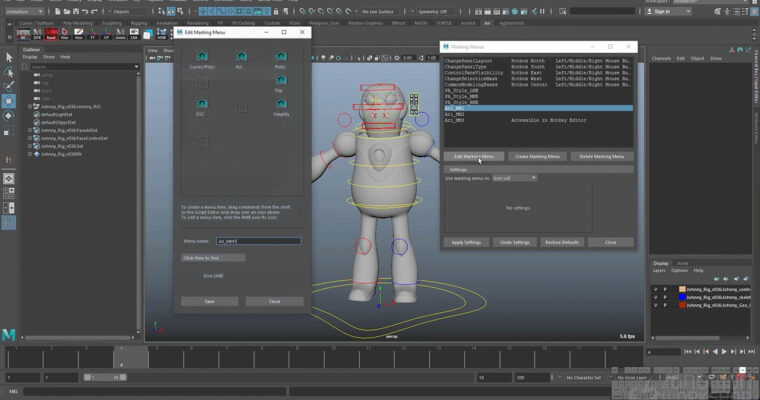This screenshot has width=760, height=400.
Task: Click the ALL marking menu icon
Action: [241, 56]
